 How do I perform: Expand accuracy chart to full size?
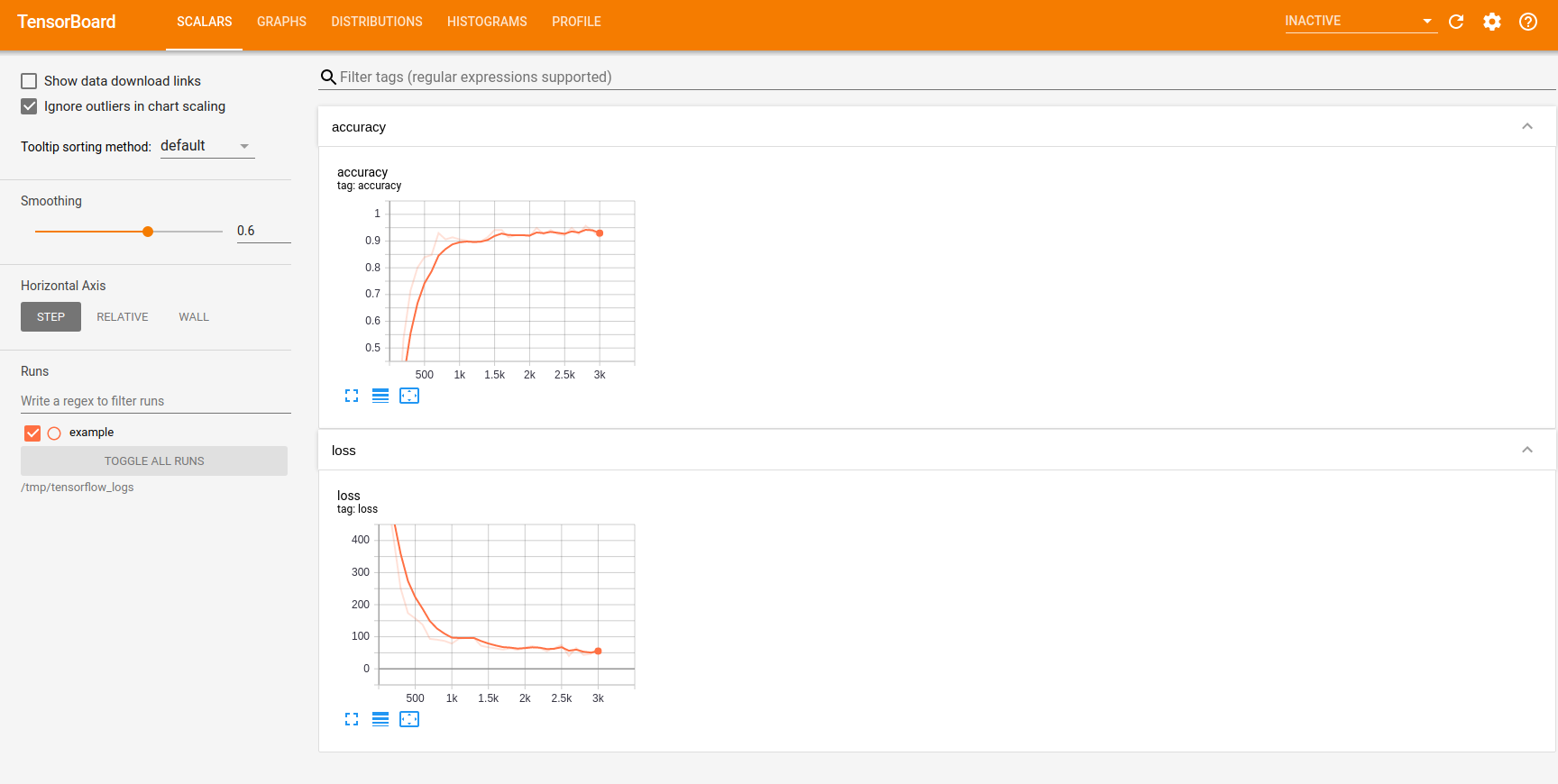coord(352,396)
